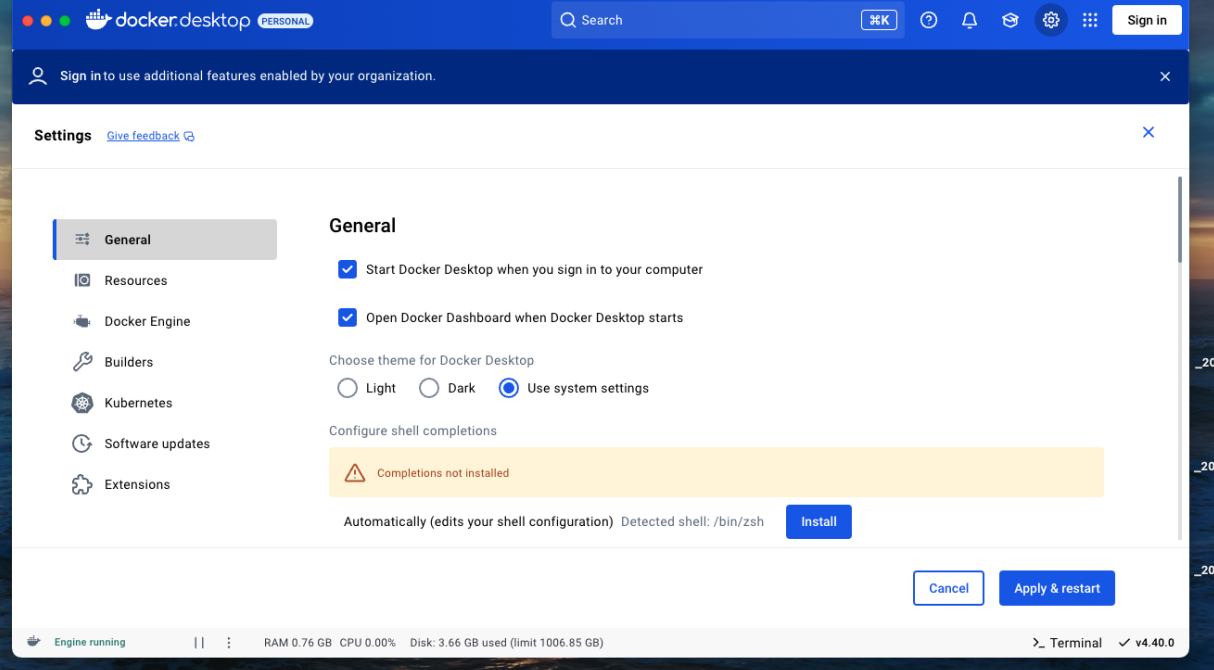Click Install shell completions button
Screen dimensions: 1214x670
[x=819, y=522]
